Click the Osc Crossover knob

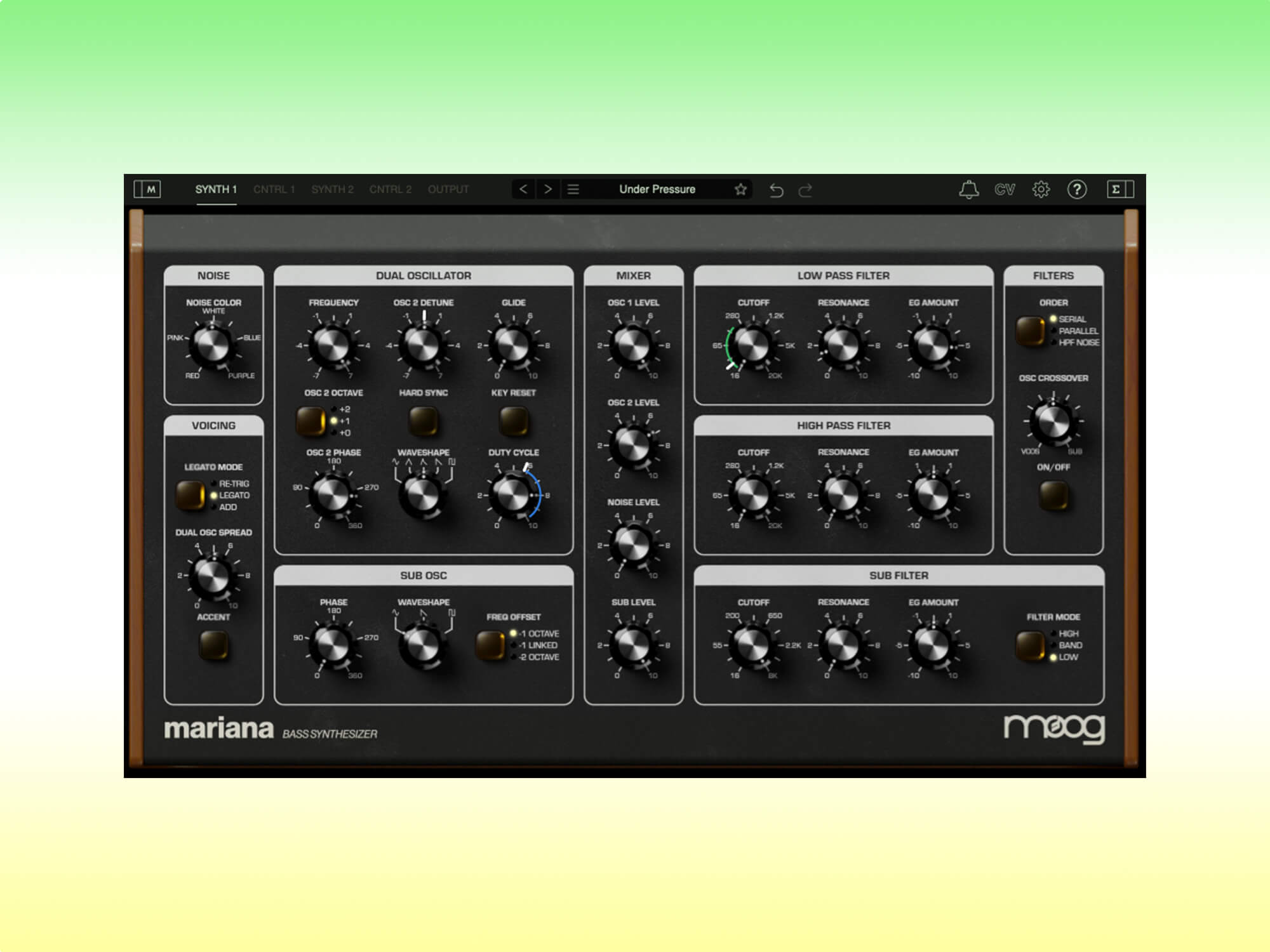pos(1053,421)
